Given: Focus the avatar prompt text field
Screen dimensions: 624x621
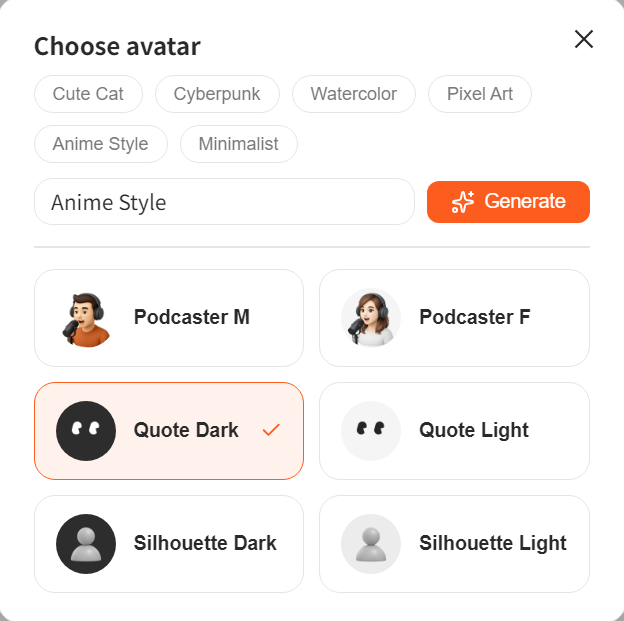Looking at the screenshot, I should coord(224,202).
